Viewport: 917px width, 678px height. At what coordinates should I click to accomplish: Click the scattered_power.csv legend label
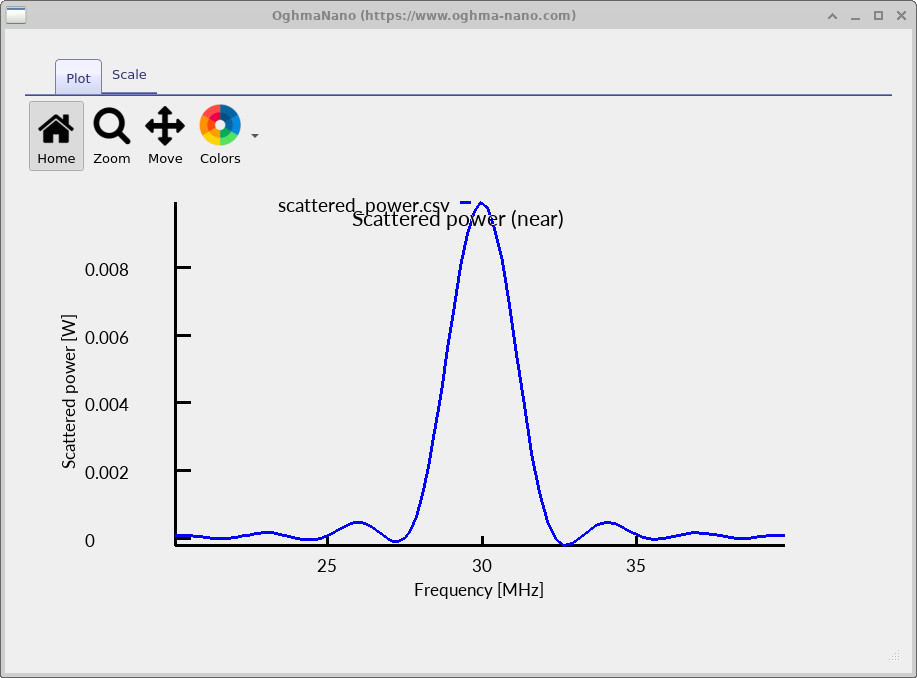tap(363, 206)
